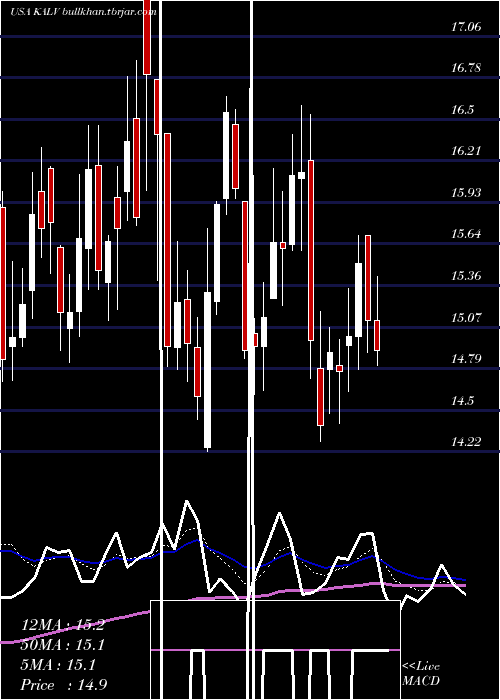Select the 16.21 price axis label
500x700 pixels.
(x=466, y=151)
